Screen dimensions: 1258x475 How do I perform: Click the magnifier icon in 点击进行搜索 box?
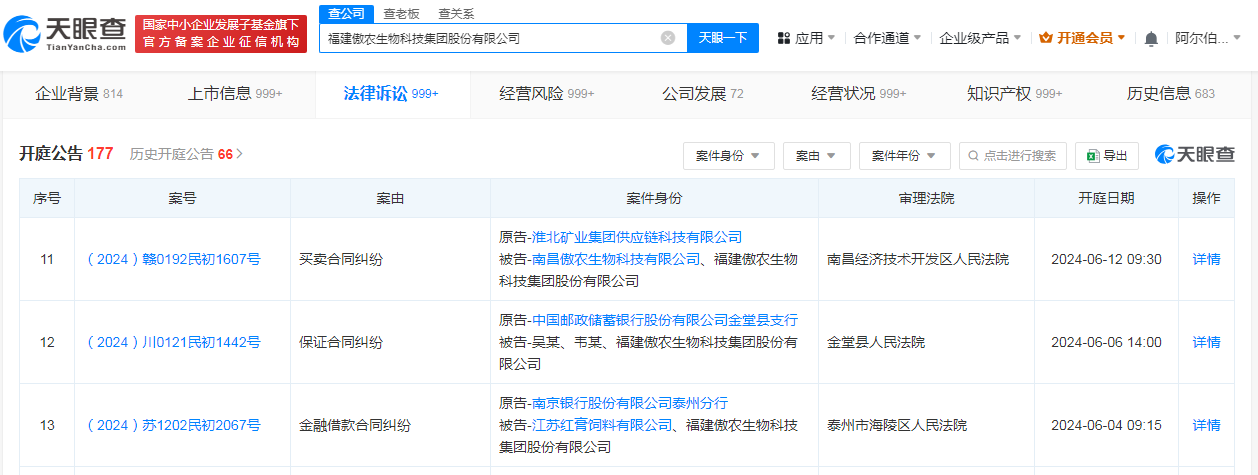coord(975,156)
